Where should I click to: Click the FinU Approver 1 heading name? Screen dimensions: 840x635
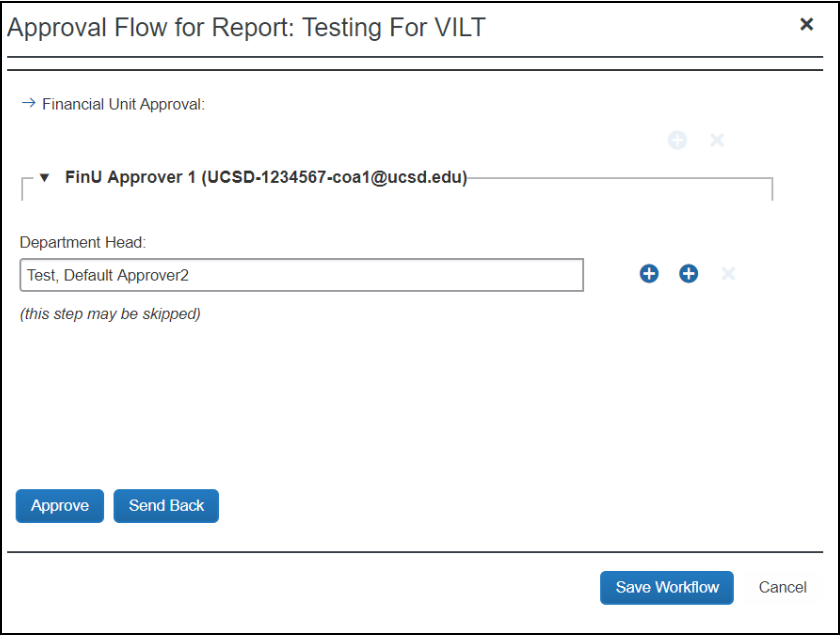coord(130,179)
